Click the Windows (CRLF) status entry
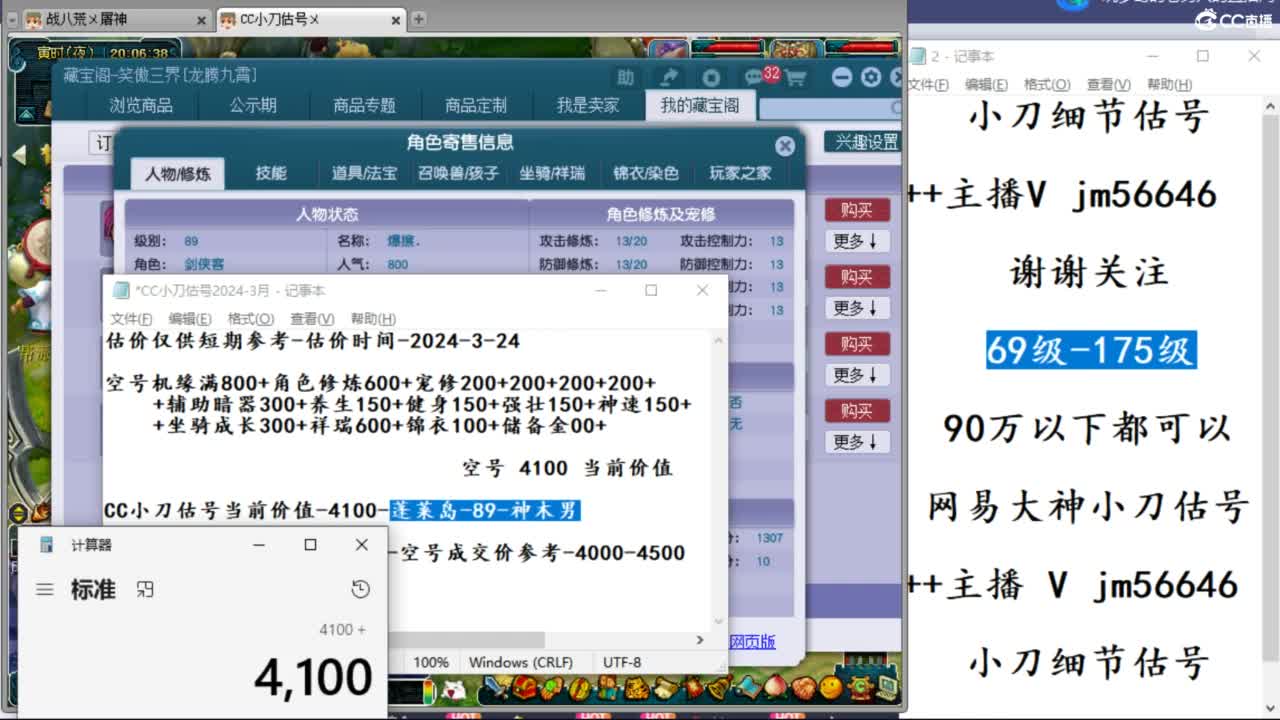The image size is (1280, 720). coord(521,662)
